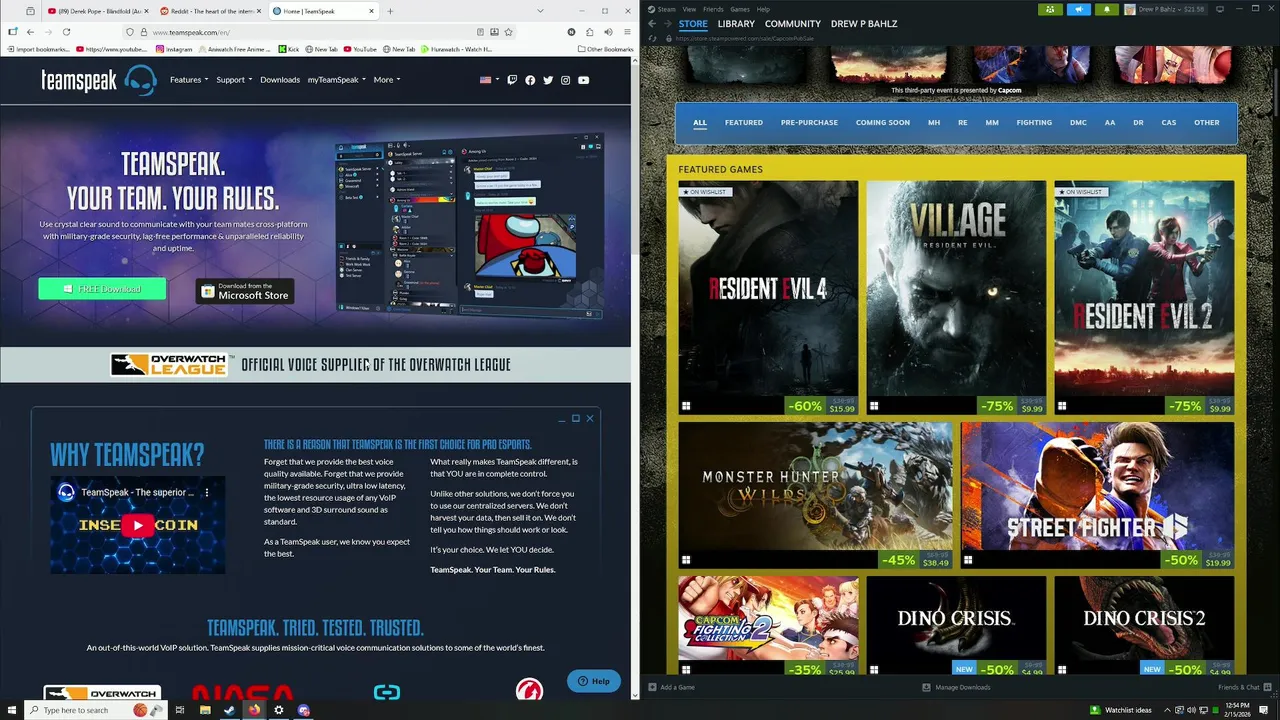Viewport: 1280px width, 720px height.
Task: Open Steam COMMUNITY tab
Action: pyautogui.click(x=793, y=24)
